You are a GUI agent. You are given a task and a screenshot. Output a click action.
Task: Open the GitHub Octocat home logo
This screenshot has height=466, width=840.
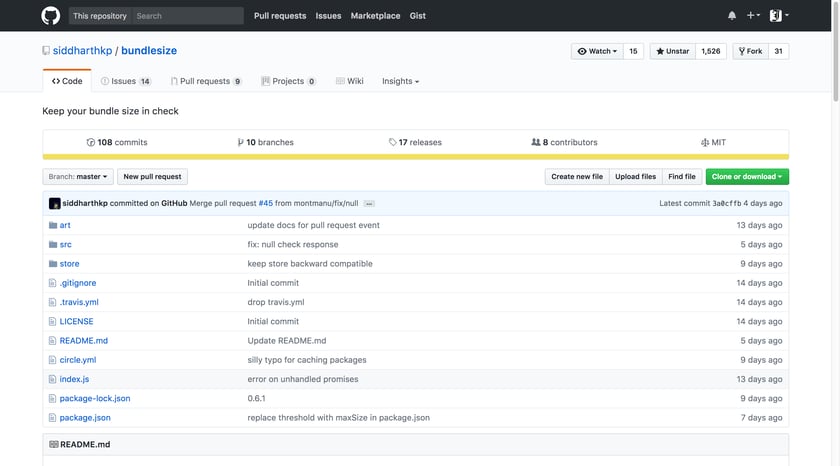point(51,16)
